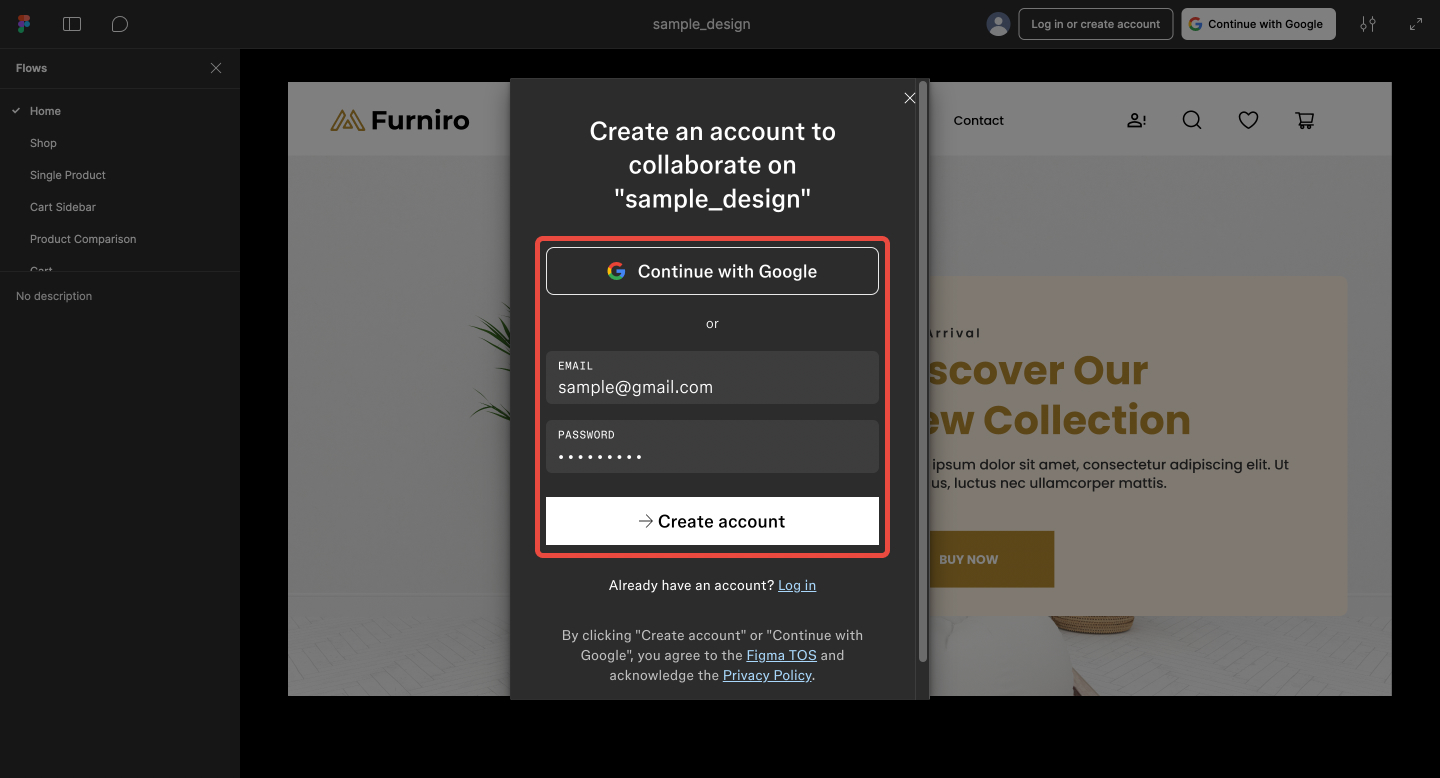The image size is (1440, 778).
Task: Click the user avatar icon
Action: (x=998, y=24)
